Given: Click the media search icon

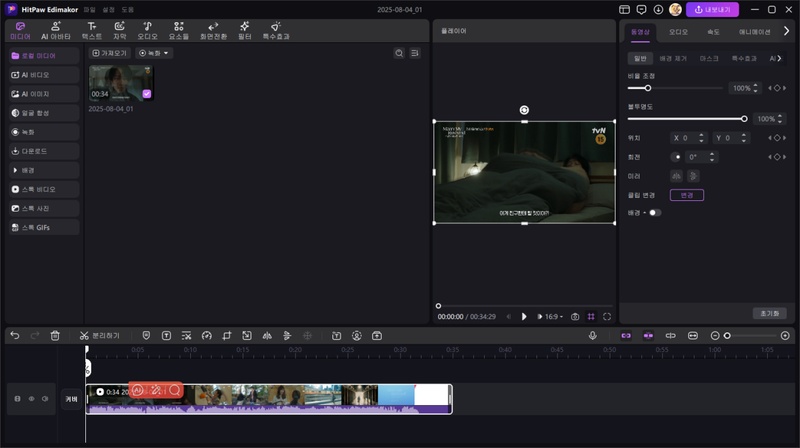Looking at the screenshot, I should [399, 53].
